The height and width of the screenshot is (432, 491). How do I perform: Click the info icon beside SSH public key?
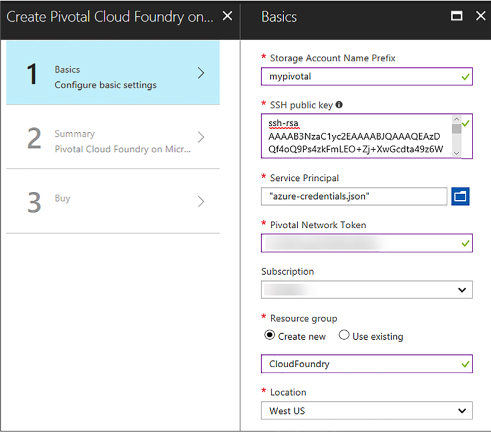coord(339,105)
